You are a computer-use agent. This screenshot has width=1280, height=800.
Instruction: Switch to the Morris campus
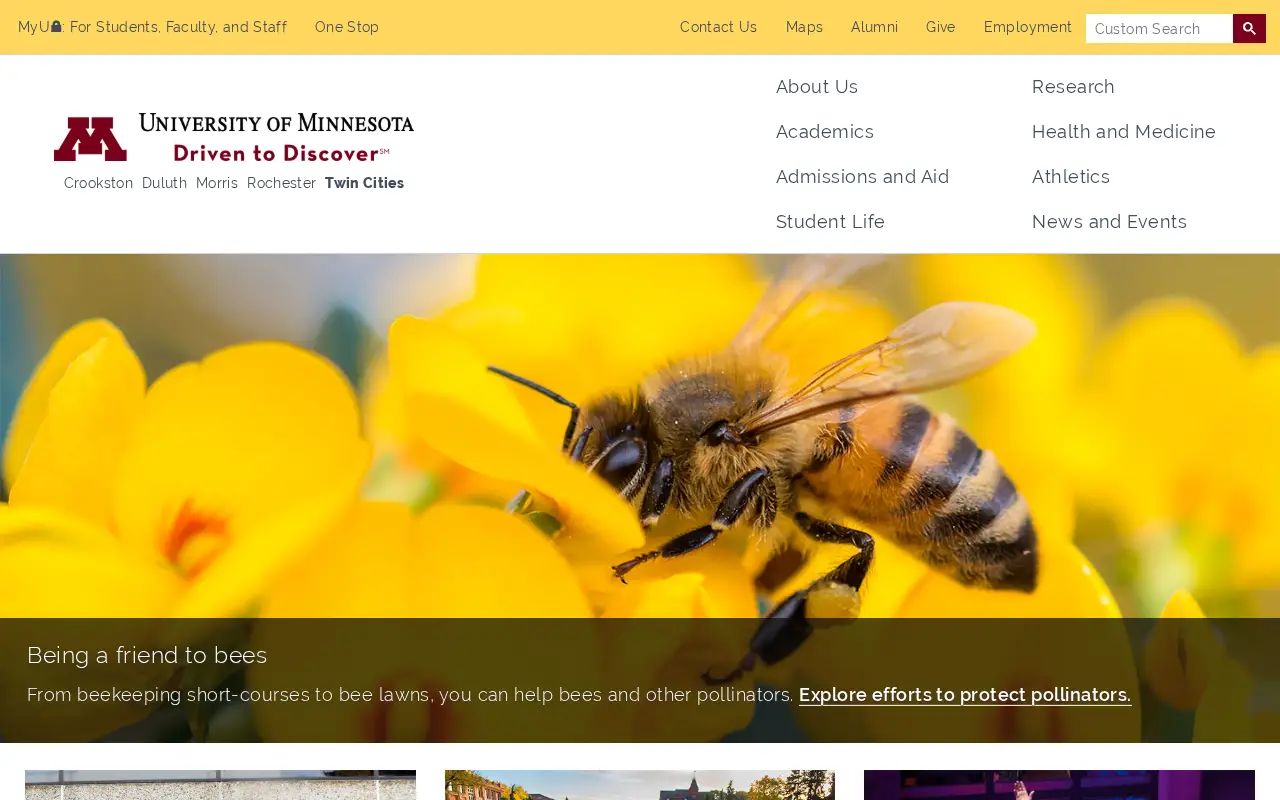217,183
